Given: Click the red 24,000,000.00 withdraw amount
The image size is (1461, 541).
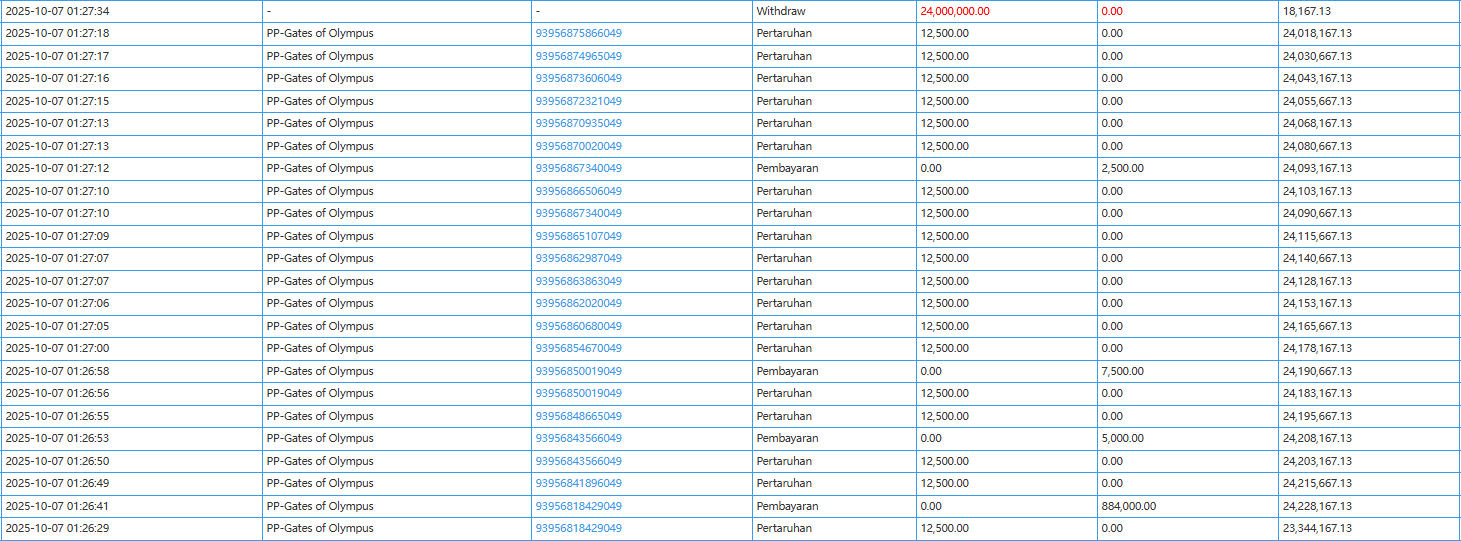Looking at the screenshot, I should pos(954,11).
